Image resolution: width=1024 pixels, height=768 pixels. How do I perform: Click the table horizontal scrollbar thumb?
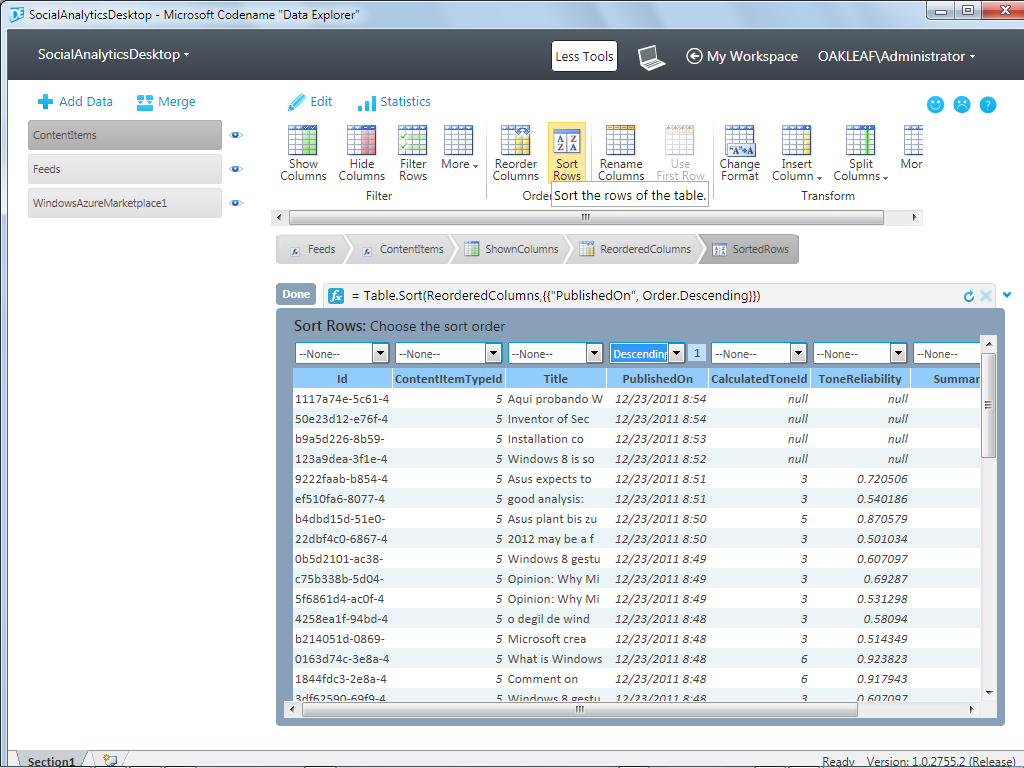pyautogui.click(x=579, y=709)
